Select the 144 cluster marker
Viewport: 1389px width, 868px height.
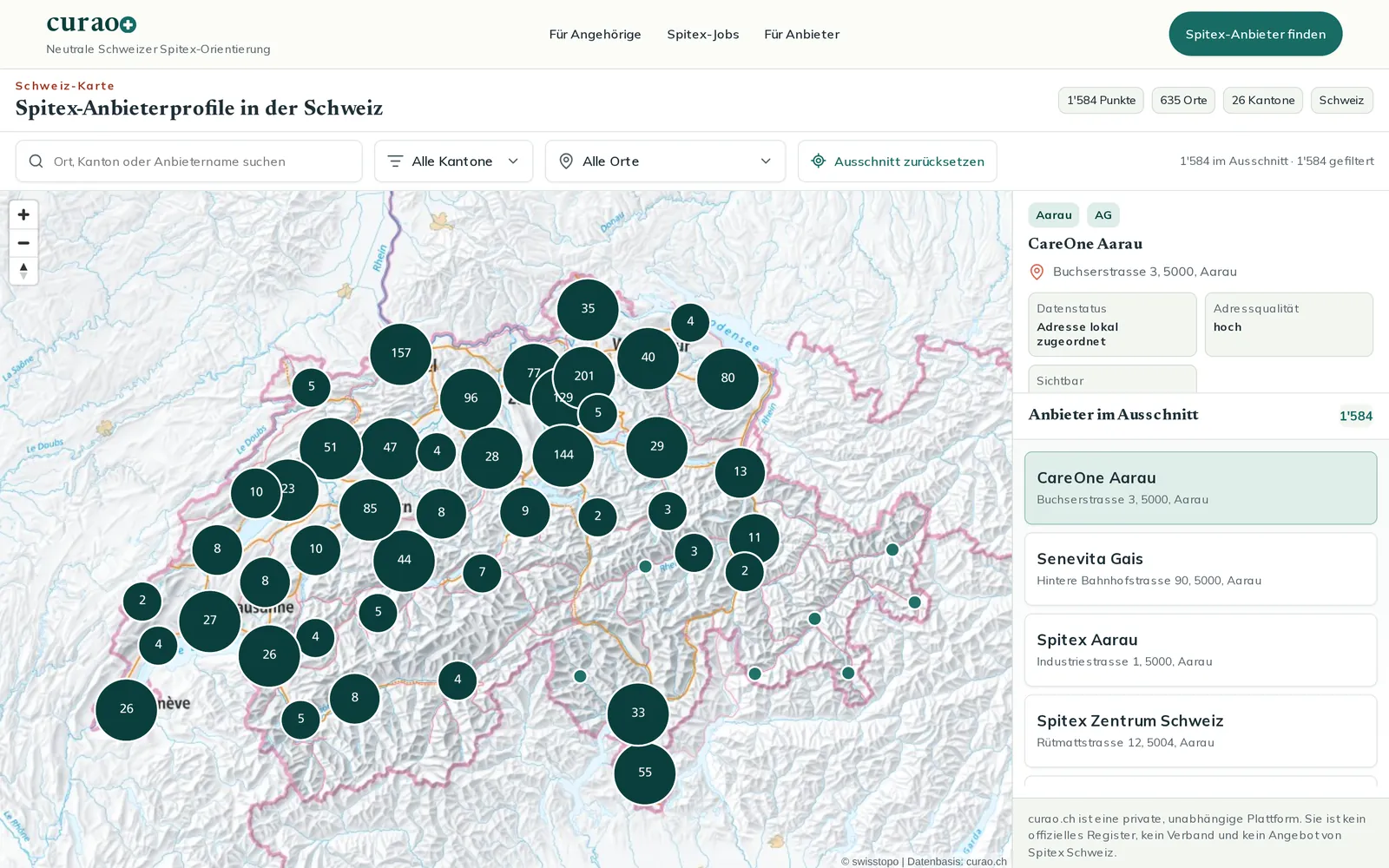click(563, 455)
